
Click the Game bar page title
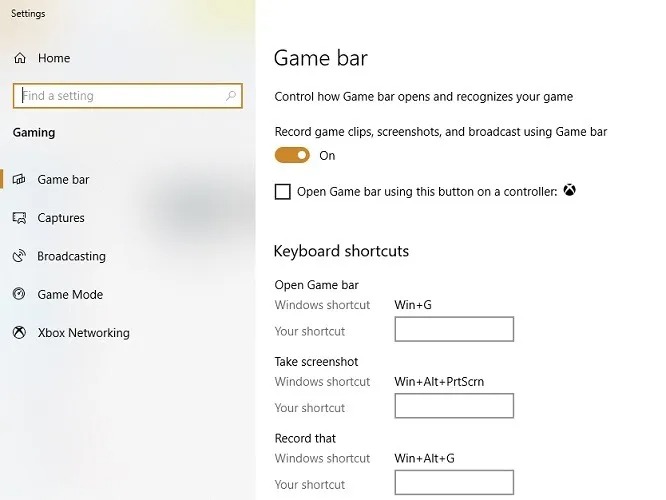click(321, 58)
